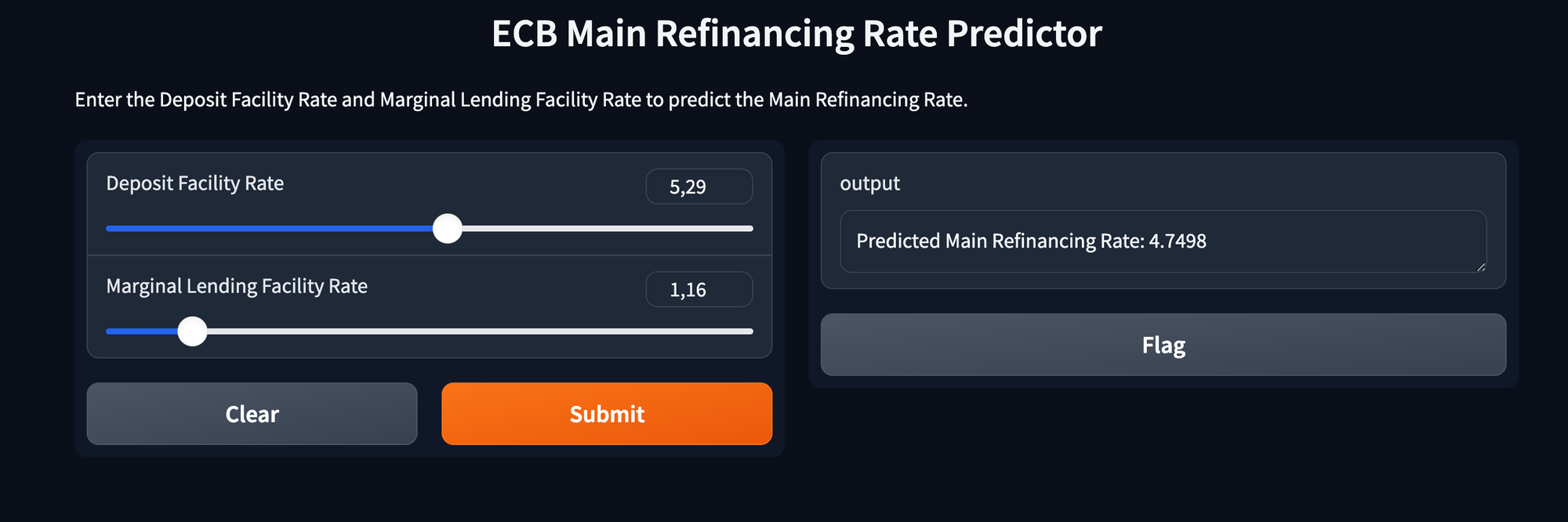This screenshot has height=522, width=1568.
Task: Click the Marginal Lending rate field showing 1,16
Action: 699,289
